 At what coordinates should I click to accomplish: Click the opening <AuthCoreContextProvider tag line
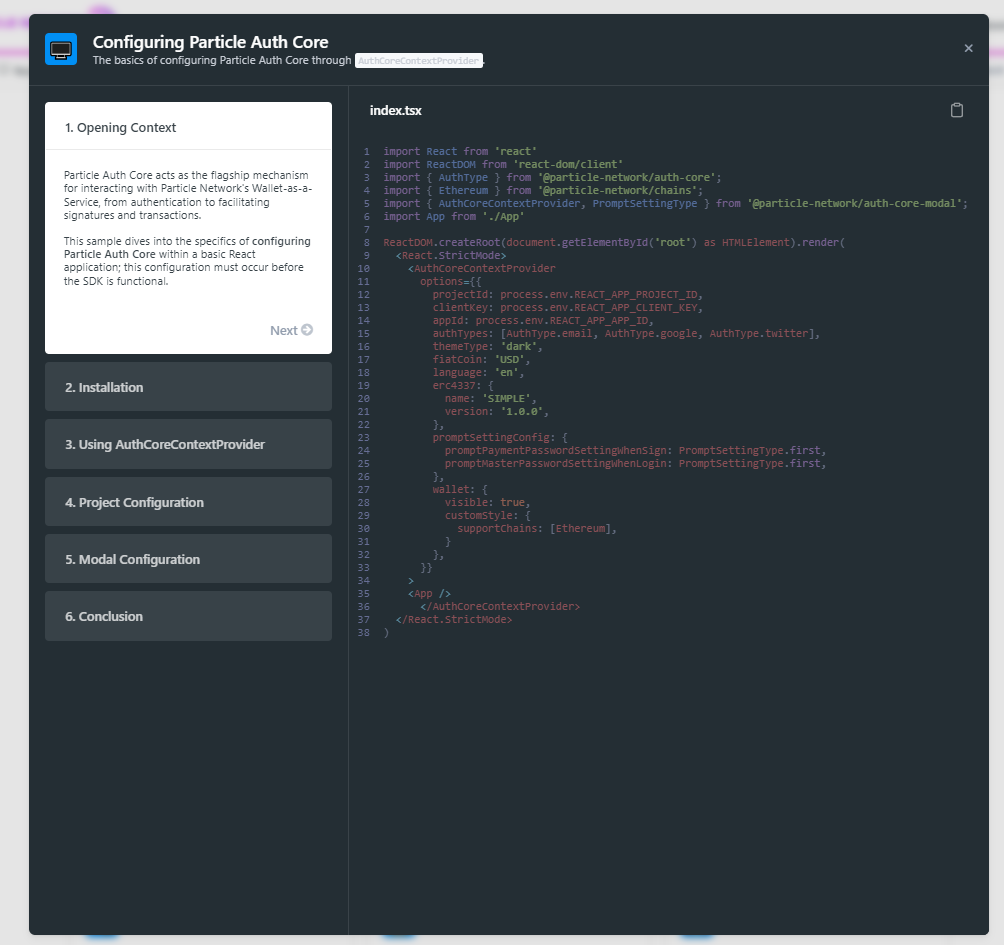[x=482, y=268]
